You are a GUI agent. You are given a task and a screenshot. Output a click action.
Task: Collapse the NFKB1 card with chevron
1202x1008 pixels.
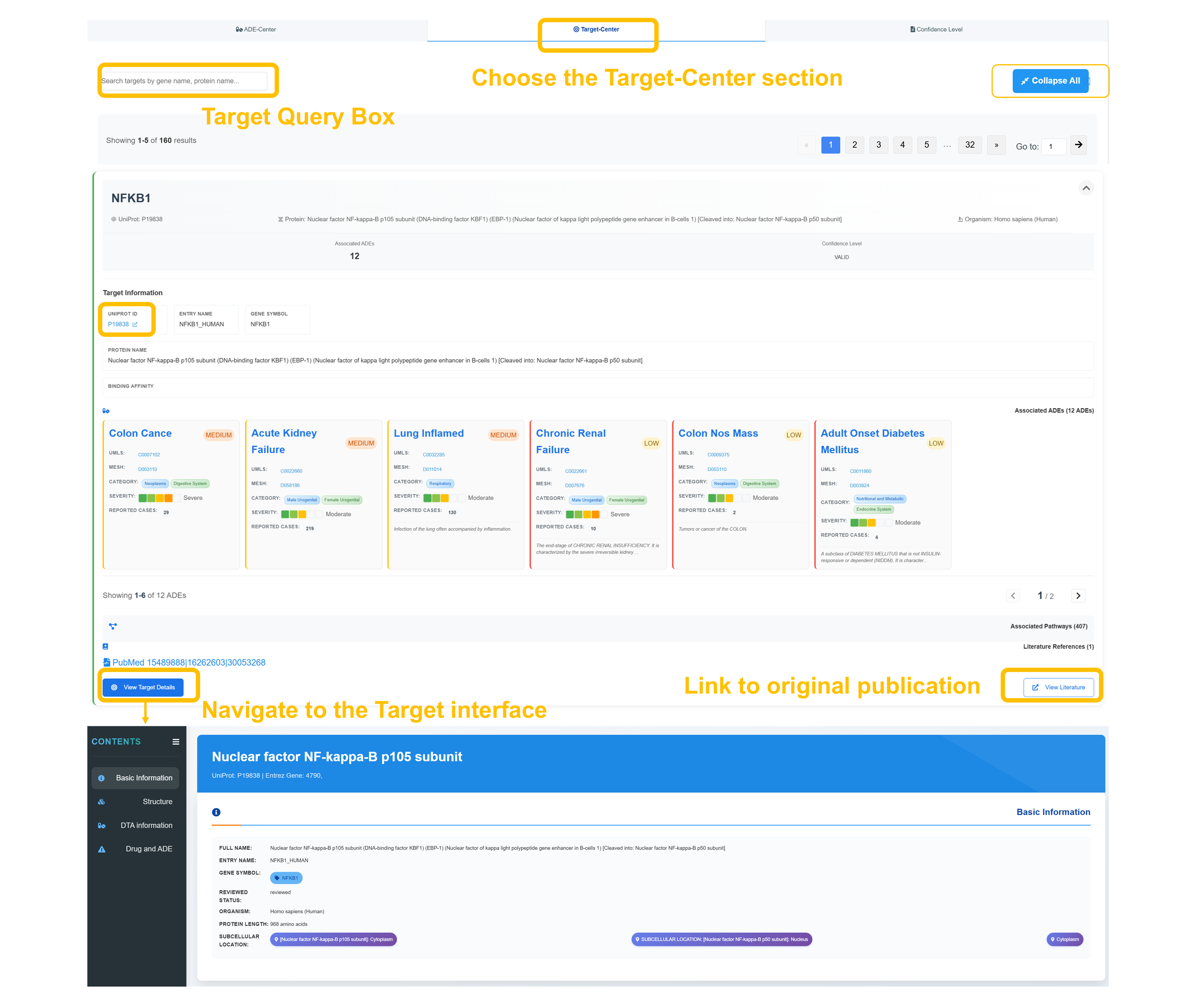click(x=1086, y=188)
